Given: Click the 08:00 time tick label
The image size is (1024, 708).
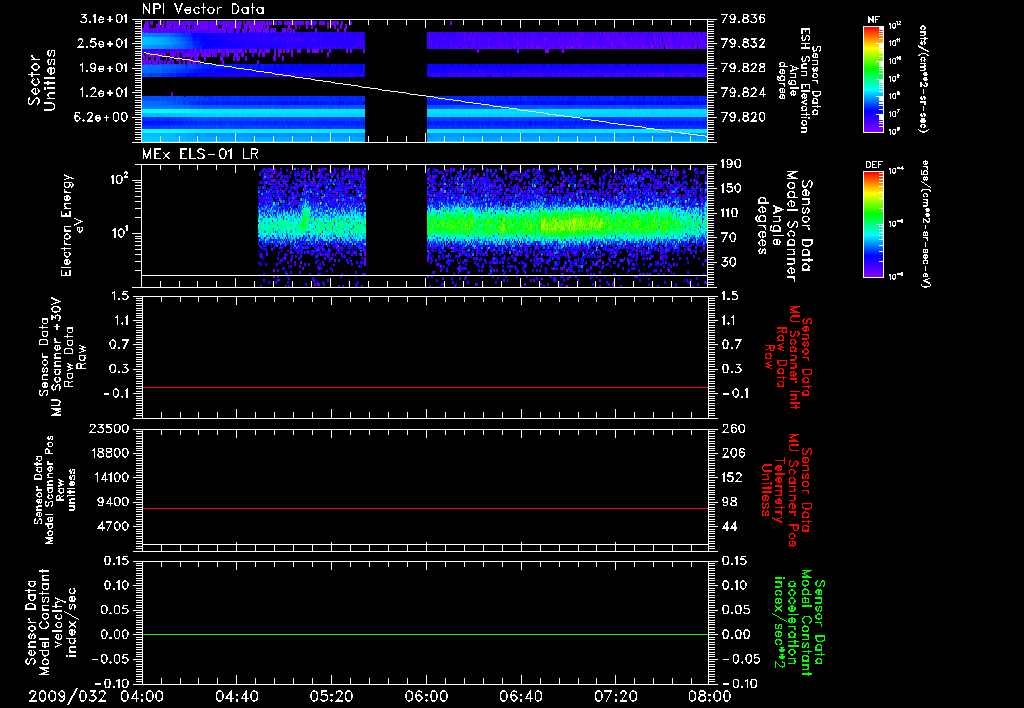Looking at the screenshot, I should (x=710, y=696).
